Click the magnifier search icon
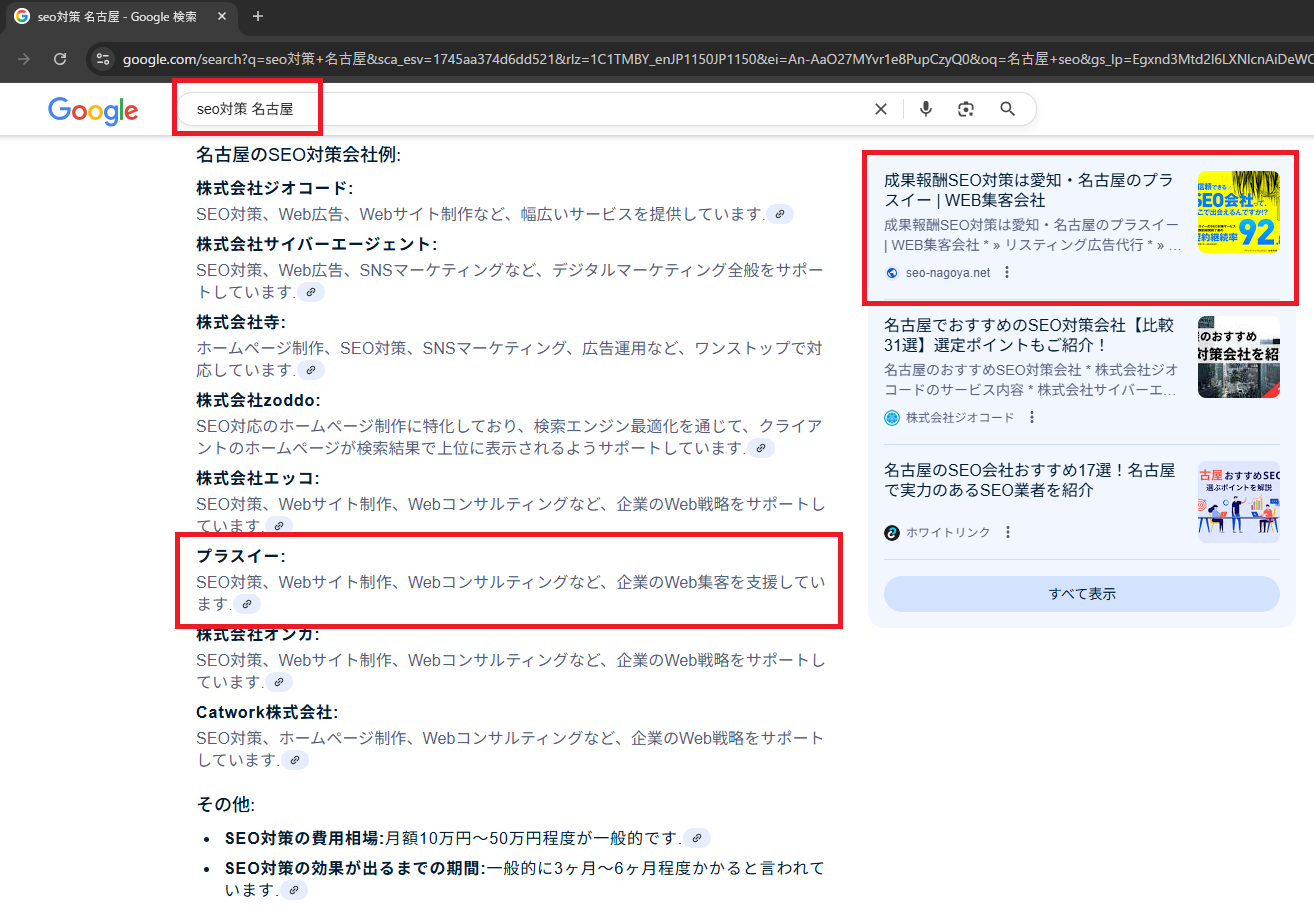Screen dimensions: 1314x909 tap(1008, 109)
